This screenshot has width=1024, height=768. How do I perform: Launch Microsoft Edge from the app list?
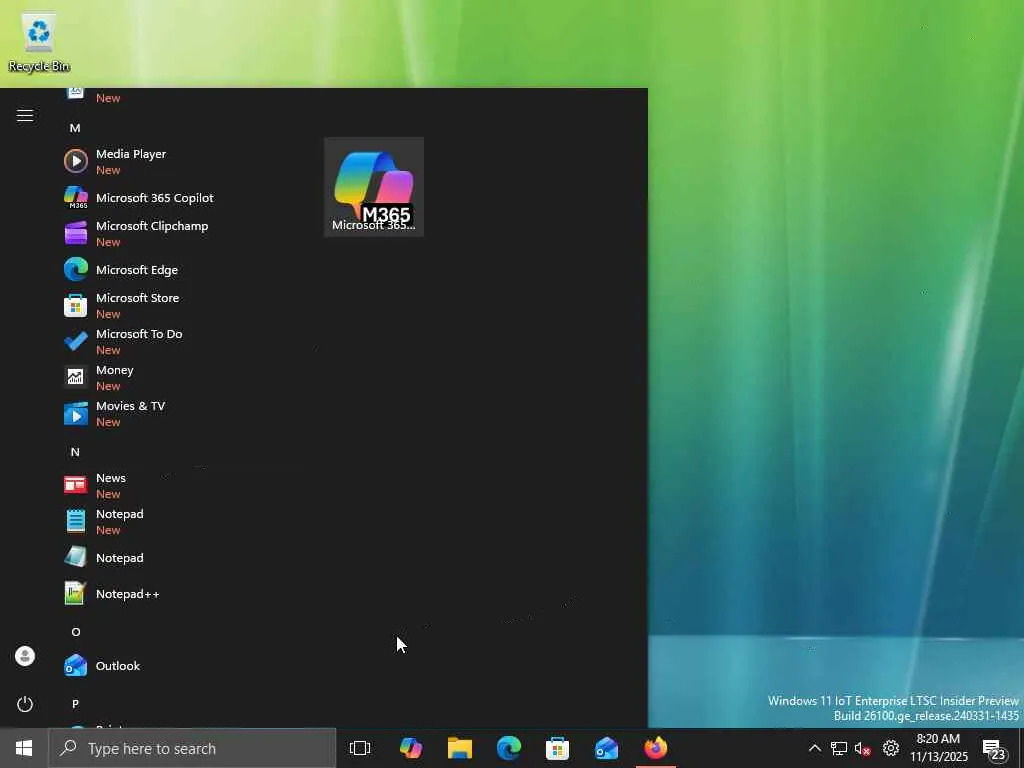[121, 270]
